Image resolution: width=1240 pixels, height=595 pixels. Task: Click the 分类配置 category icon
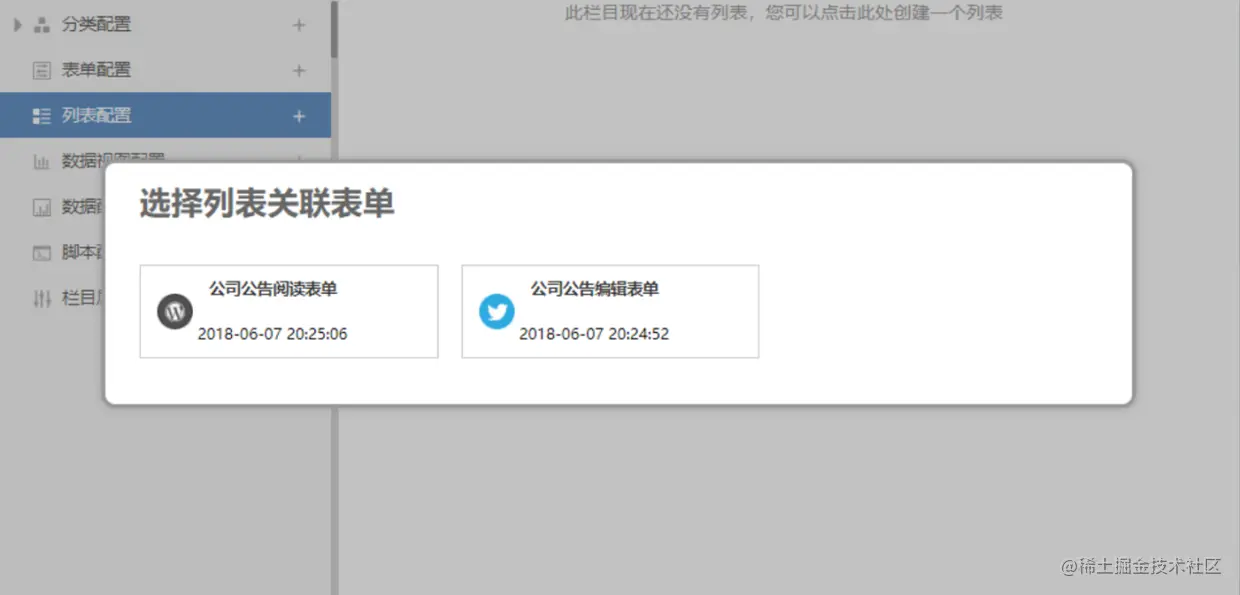tap(42, 25)
